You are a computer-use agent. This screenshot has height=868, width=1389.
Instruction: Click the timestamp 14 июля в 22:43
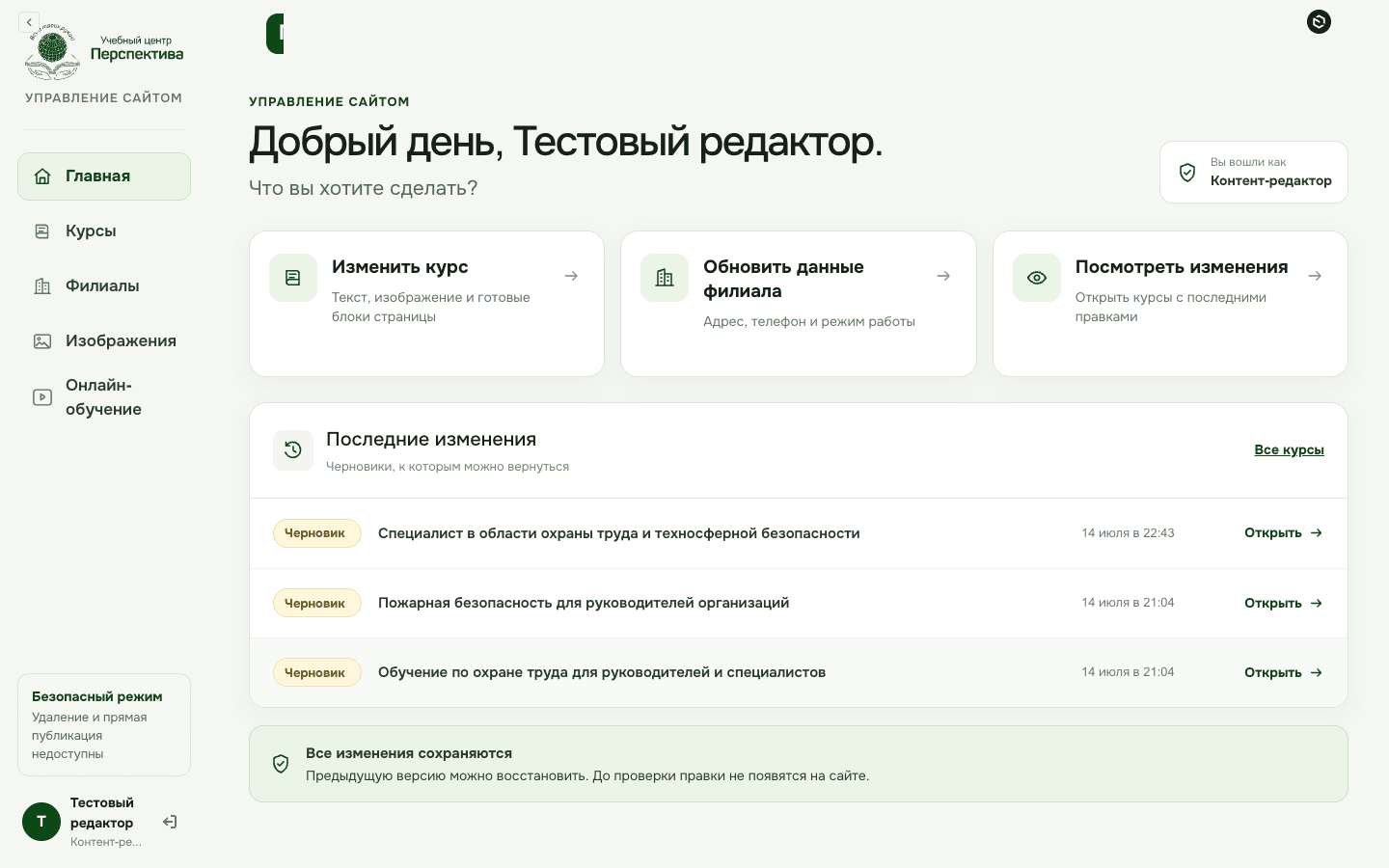(1128, 533)
